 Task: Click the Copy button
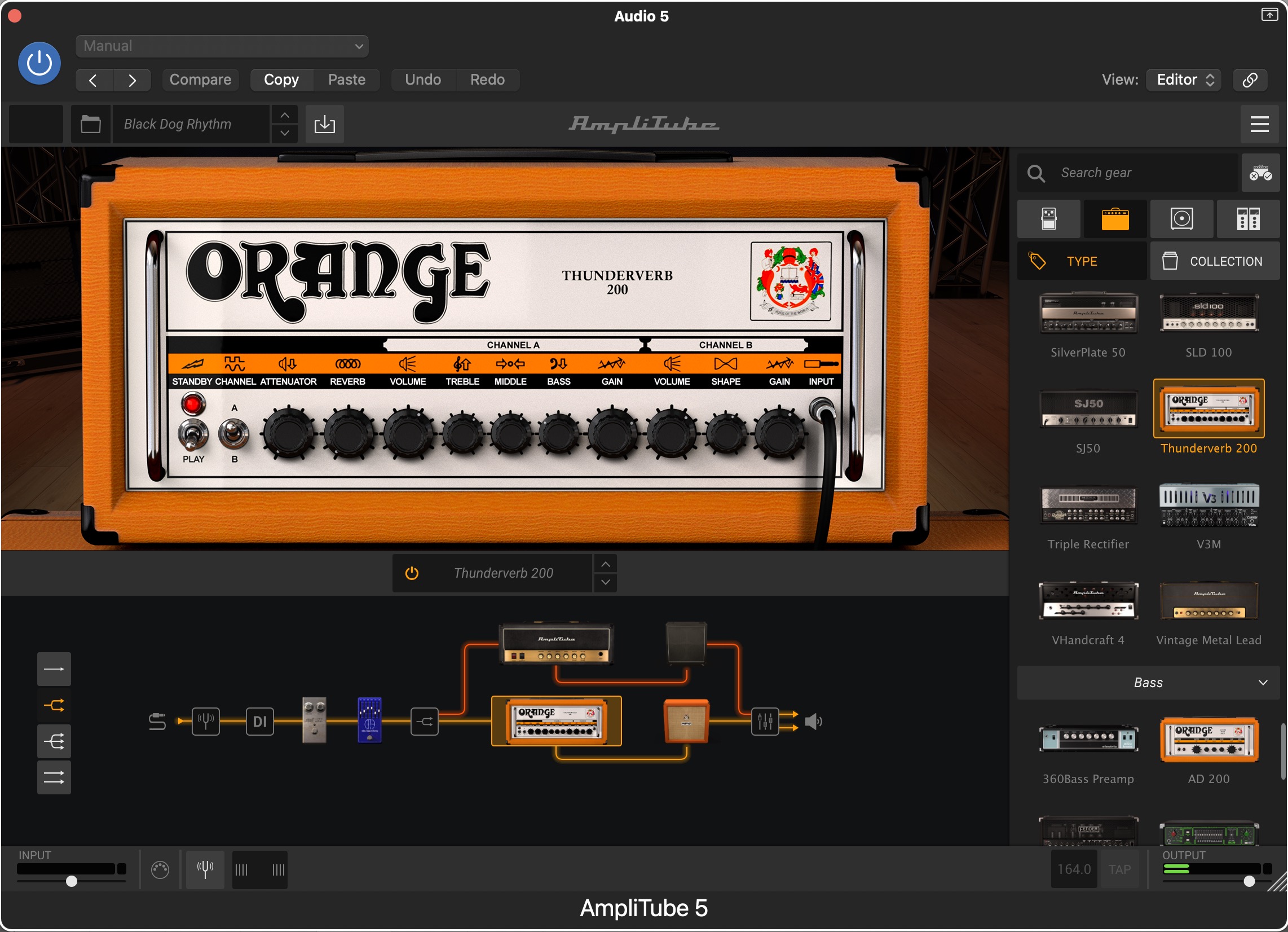pos(281,80)
